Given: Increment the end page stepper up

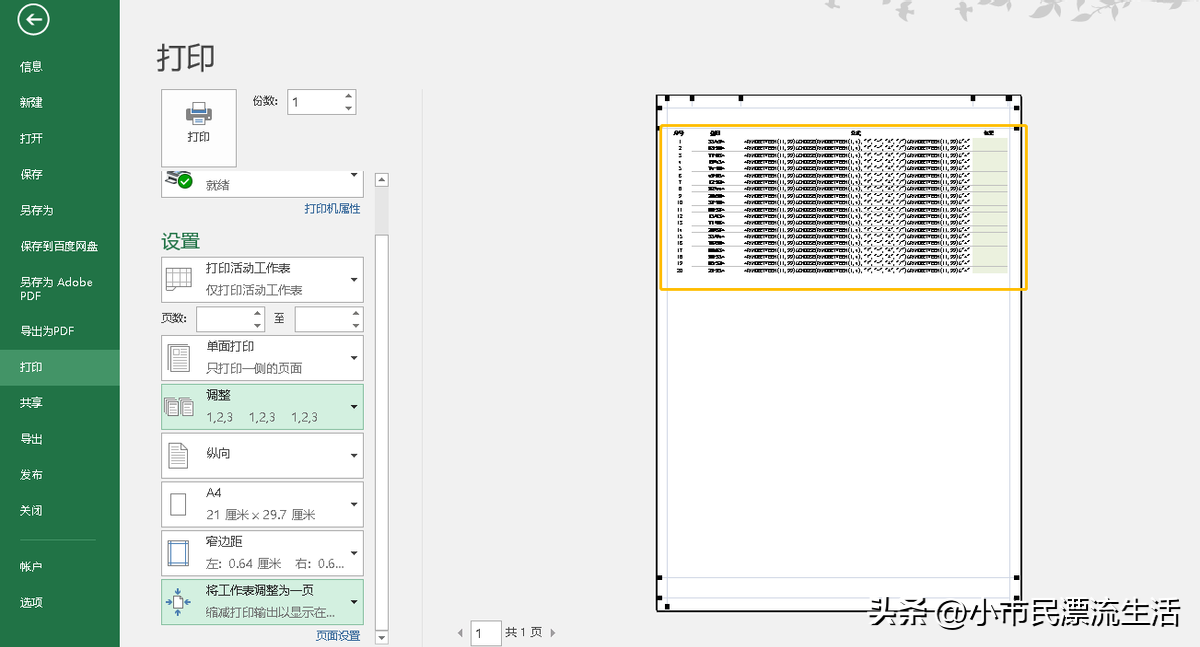Looking at the screenshot, I should tap(357, 313).
